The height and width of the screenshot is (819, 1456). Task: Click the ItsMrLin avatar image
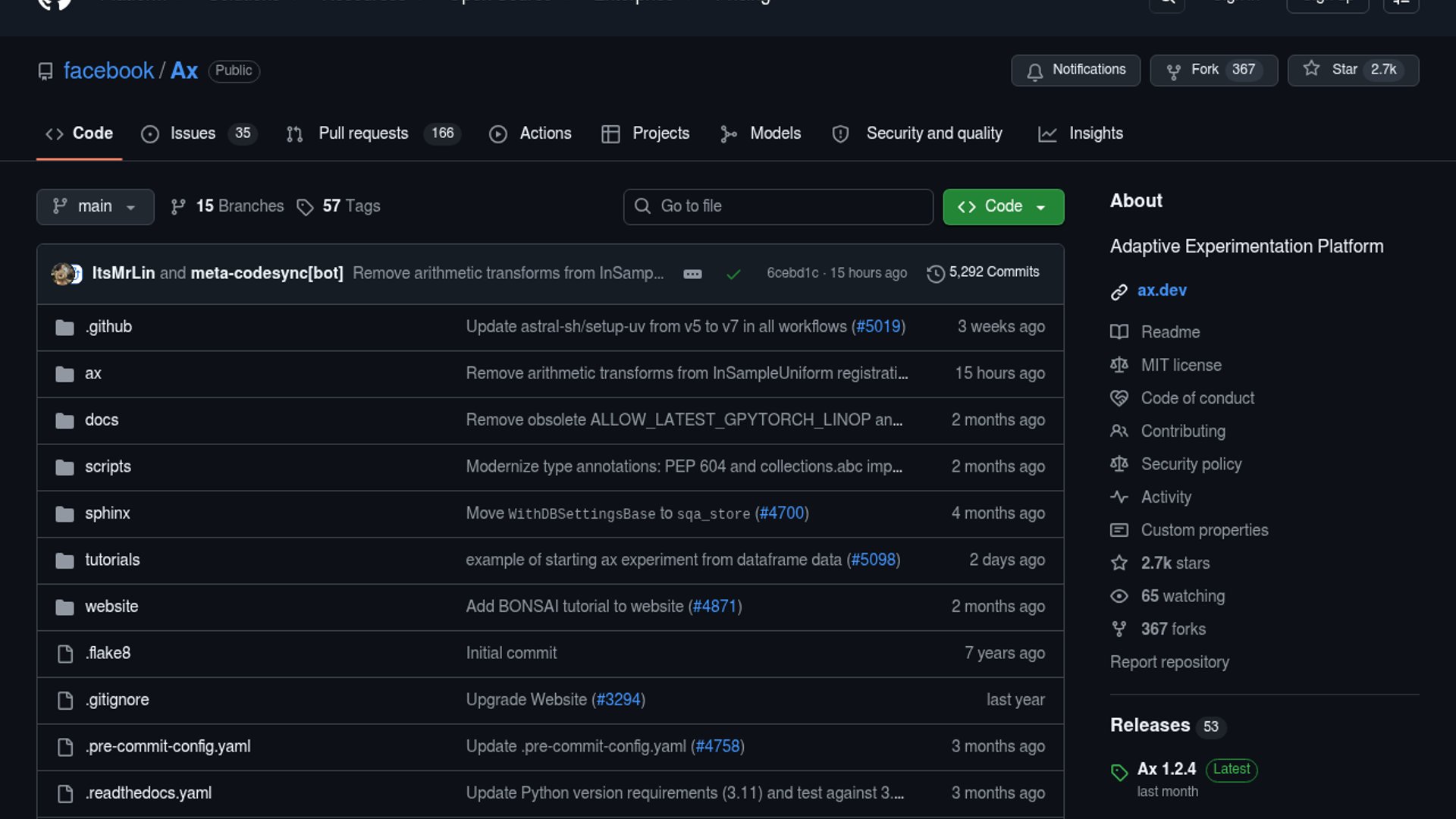point(61,273)
